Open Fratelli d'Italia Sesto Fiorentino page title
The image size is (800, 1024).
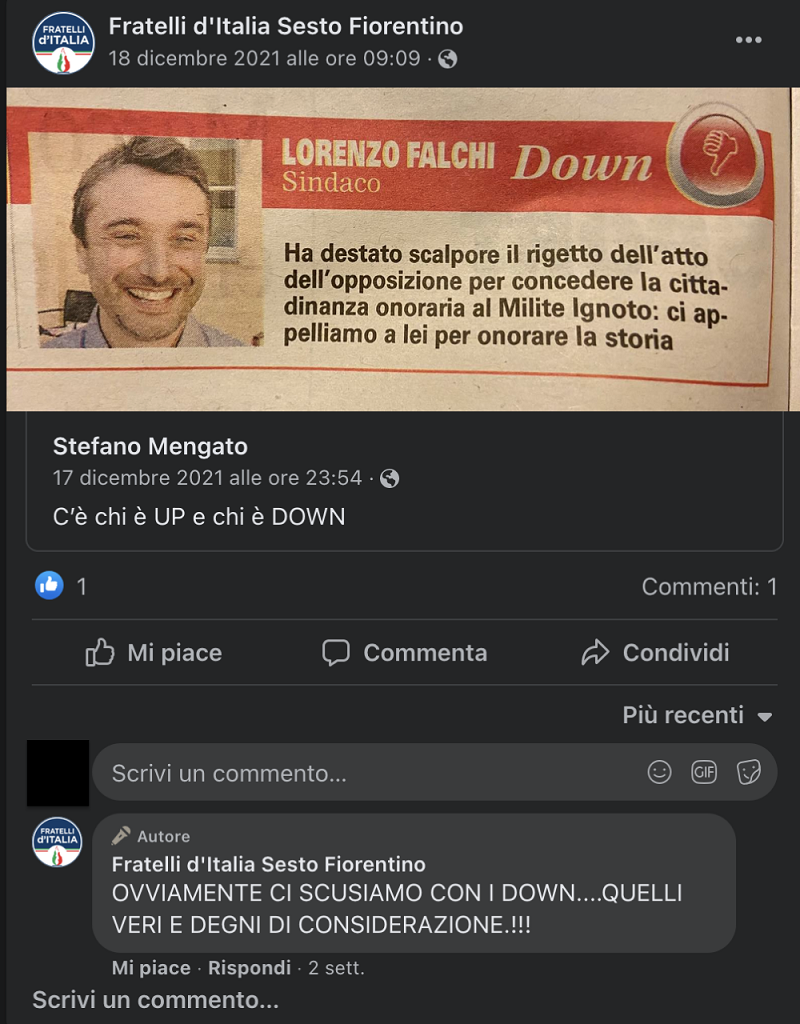point(286,27)
